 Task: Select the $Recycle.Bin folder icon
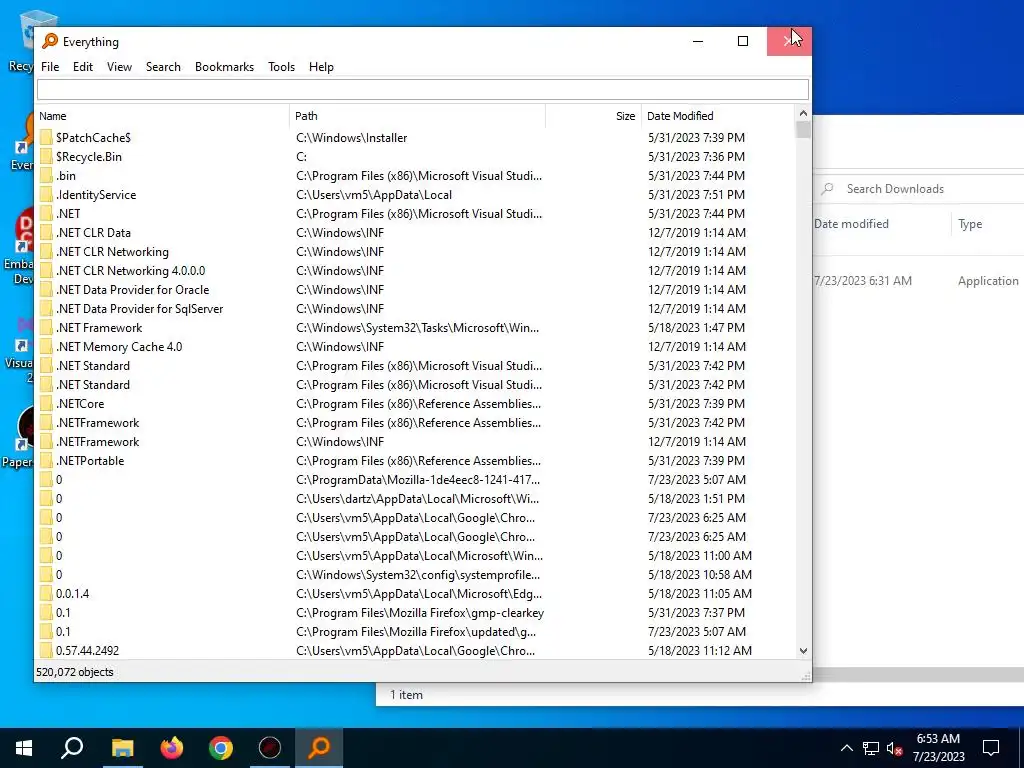tap(46, 156)
